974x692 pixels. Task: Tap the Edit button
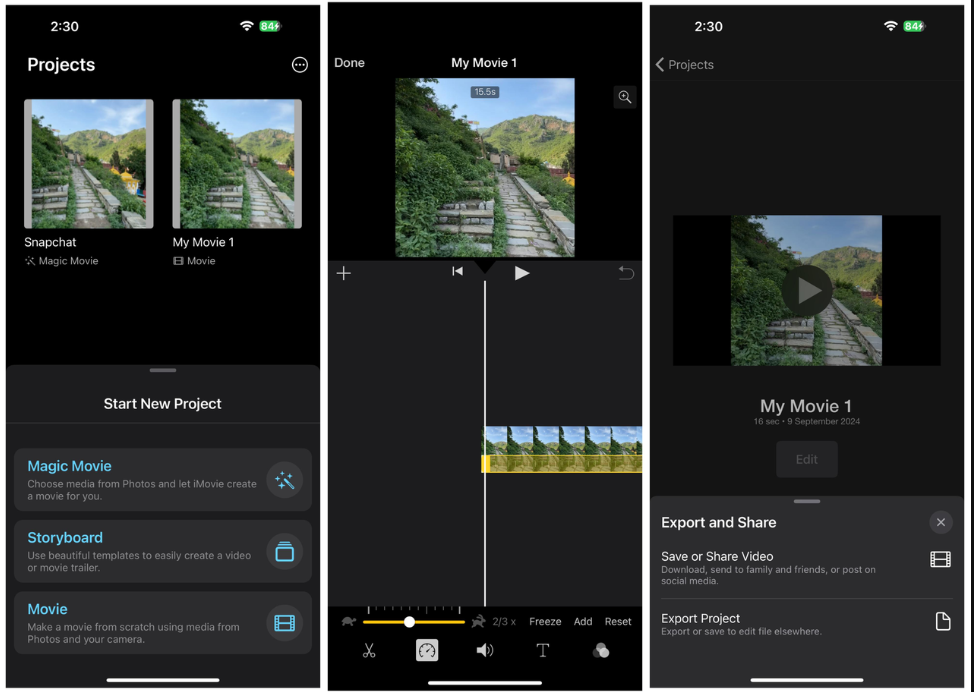pos(807,460)
